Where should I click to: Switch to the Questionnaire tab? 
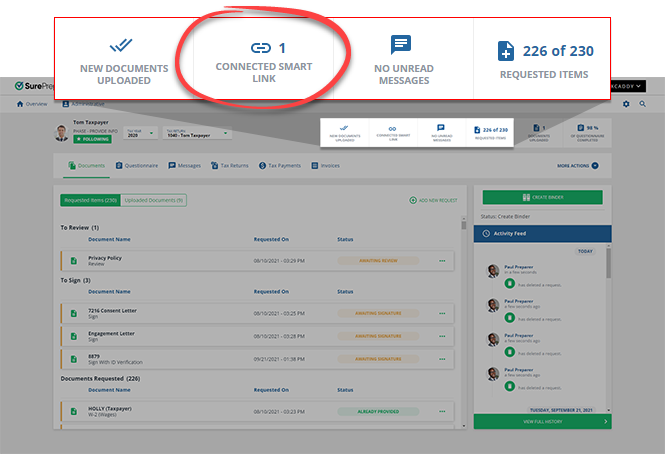coord(139,166)
